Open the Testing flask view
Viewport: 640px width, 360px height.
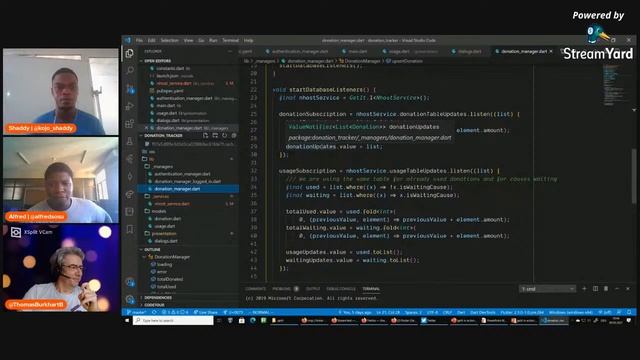(x=130, y=141)
